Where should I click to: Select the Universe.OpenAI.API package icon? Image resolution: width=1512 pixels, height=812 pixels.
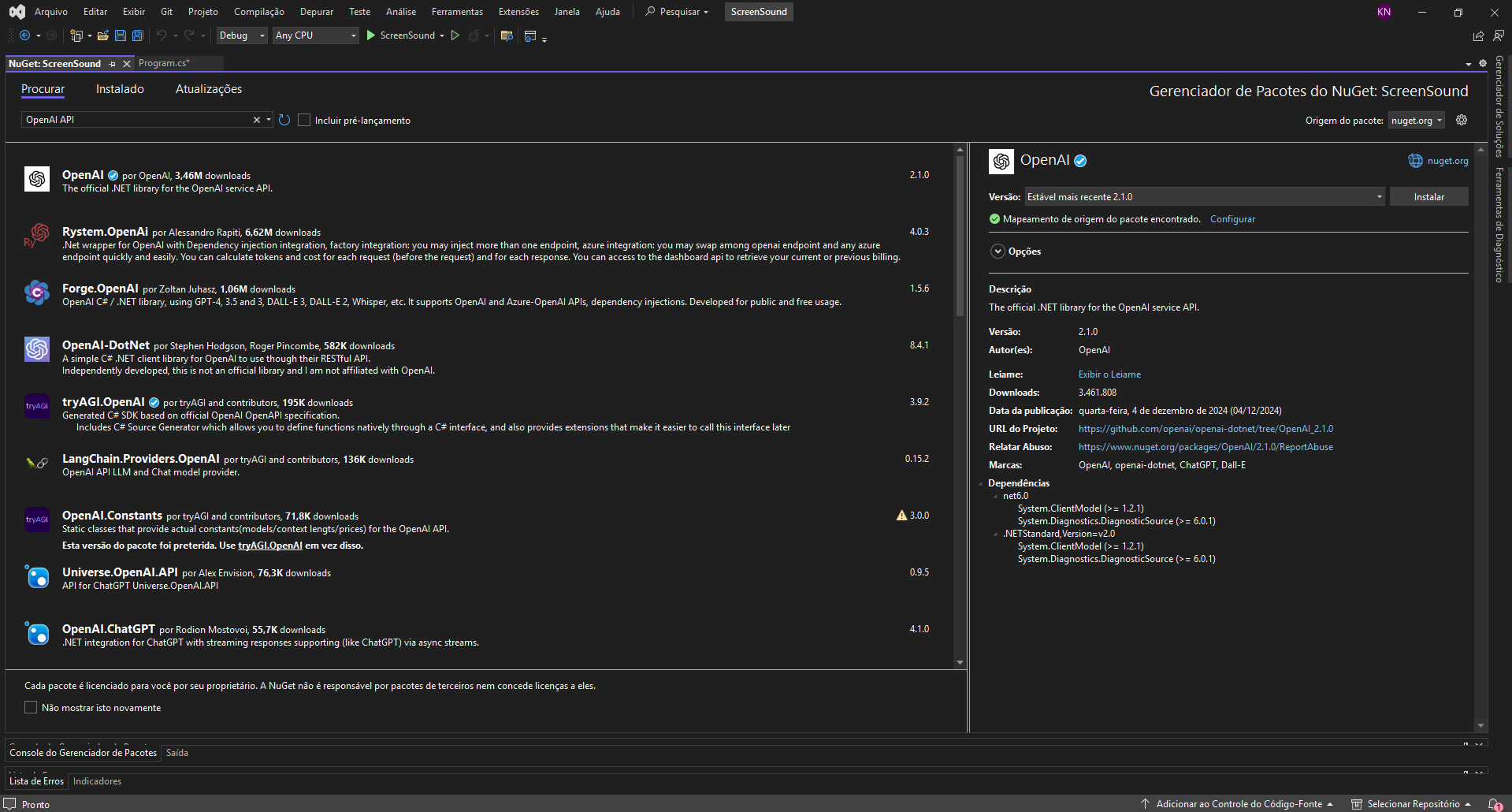tap(37, 576)
